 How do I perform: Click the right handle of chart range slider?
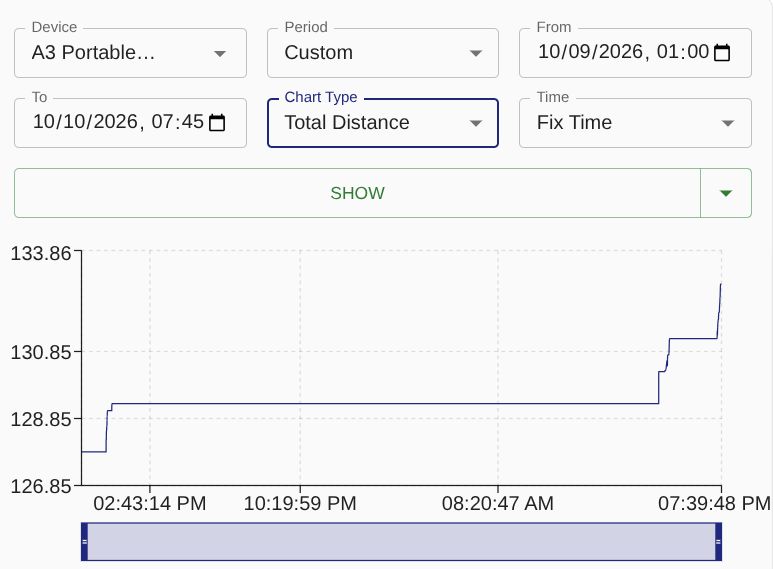[718, 541]
